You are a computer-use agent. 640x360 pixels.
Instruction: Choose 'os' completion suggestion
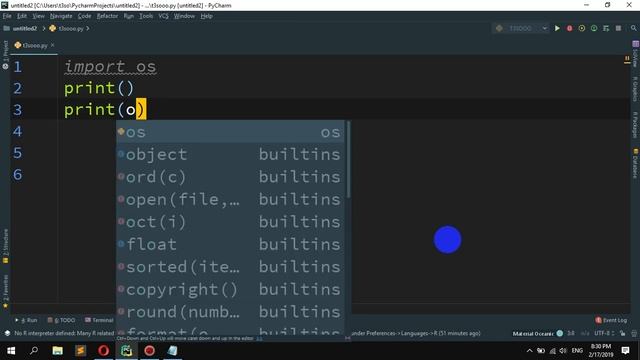tap(230, 132)
